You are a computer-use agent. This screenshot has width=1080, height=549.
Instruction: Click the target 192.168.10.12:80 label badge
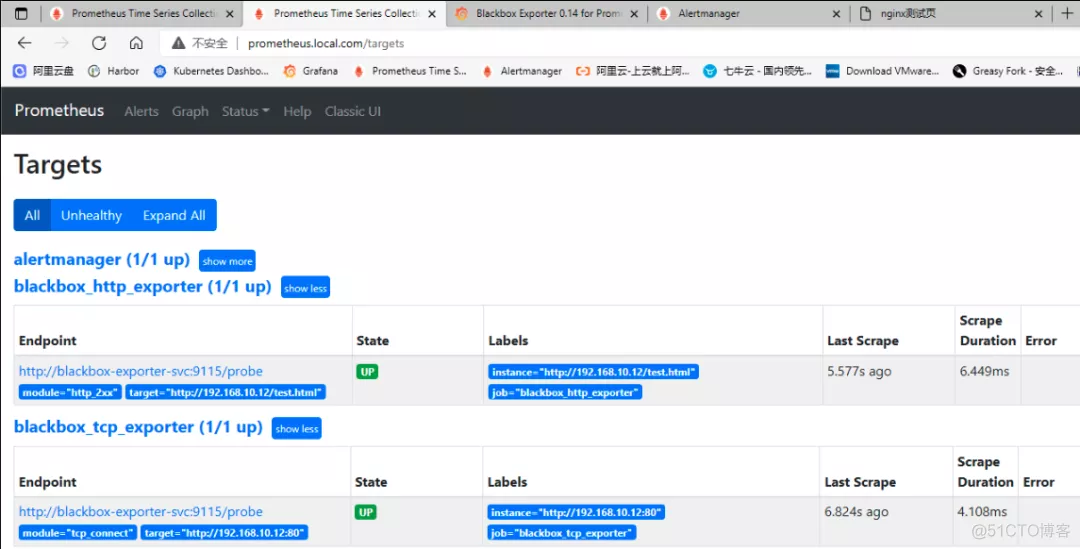[225, 533]
